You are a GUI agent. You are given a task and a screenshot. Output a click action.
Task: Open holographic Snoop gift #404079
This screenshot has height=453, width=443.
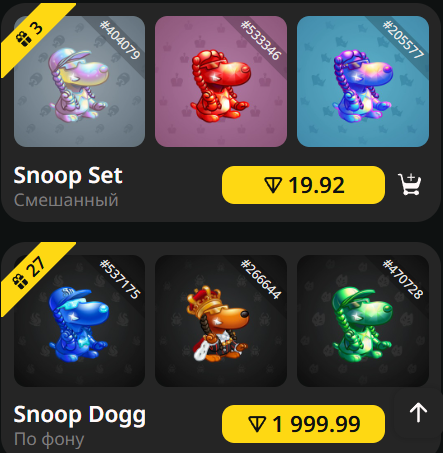click(79, 81)
